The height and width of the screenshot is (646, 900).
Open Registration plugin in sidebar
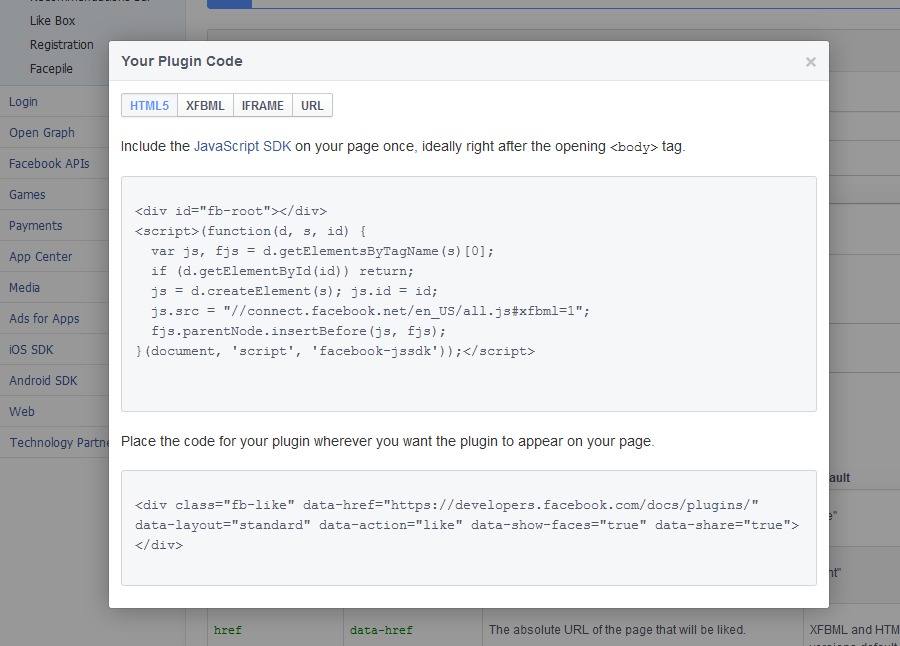61,45
